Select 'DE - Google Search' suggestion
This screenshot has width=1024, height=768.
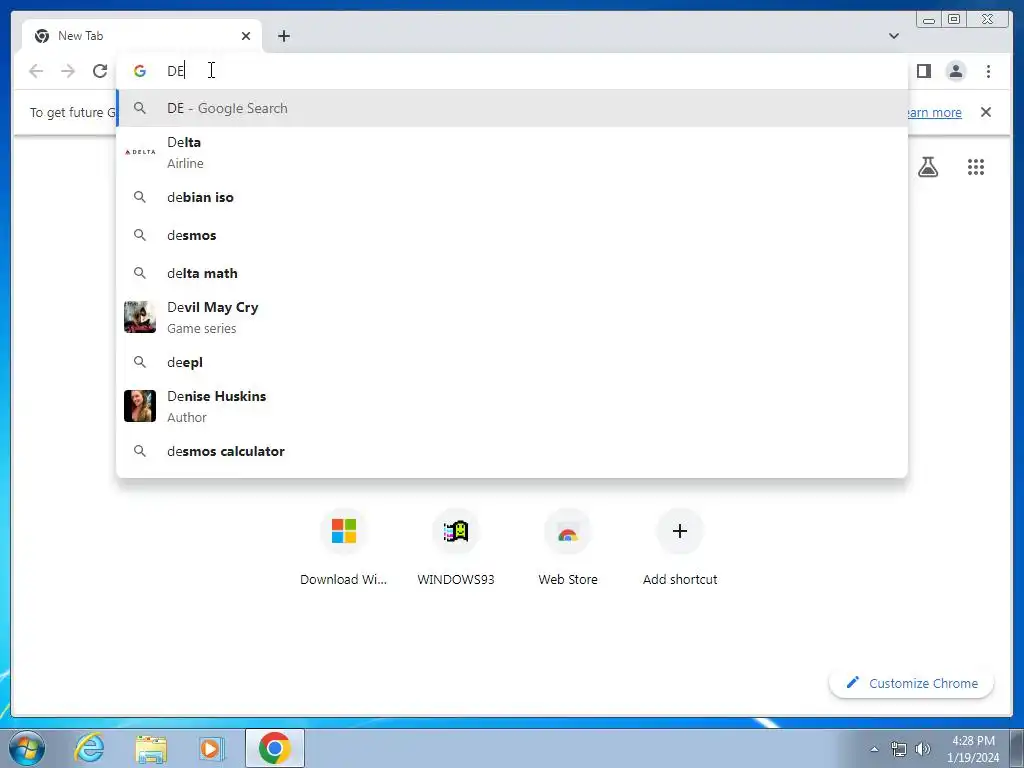512,108
